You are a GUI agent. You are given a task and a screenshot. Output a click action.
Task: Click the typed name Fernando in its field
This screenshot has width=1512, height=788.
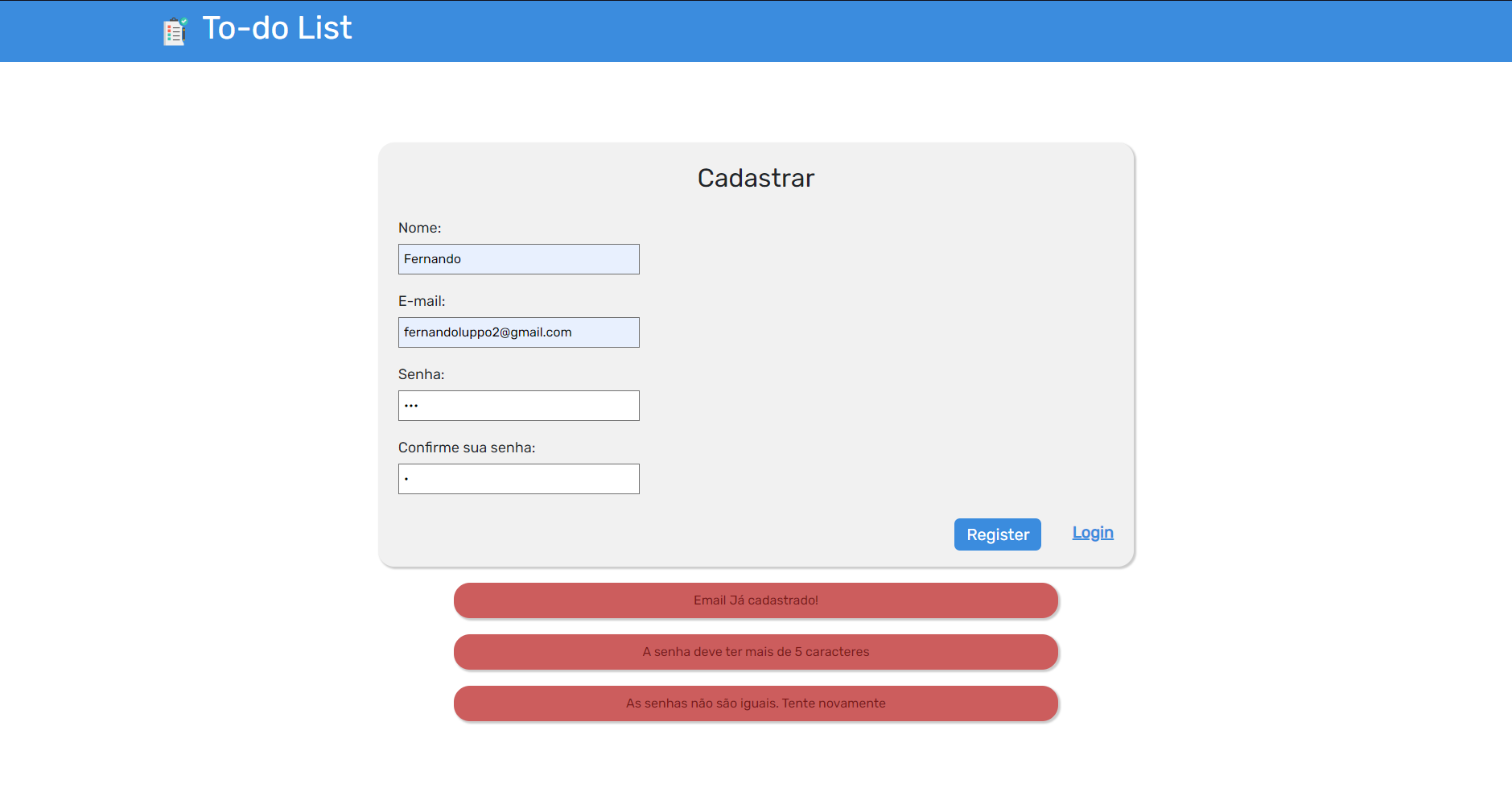pos(433,258)
